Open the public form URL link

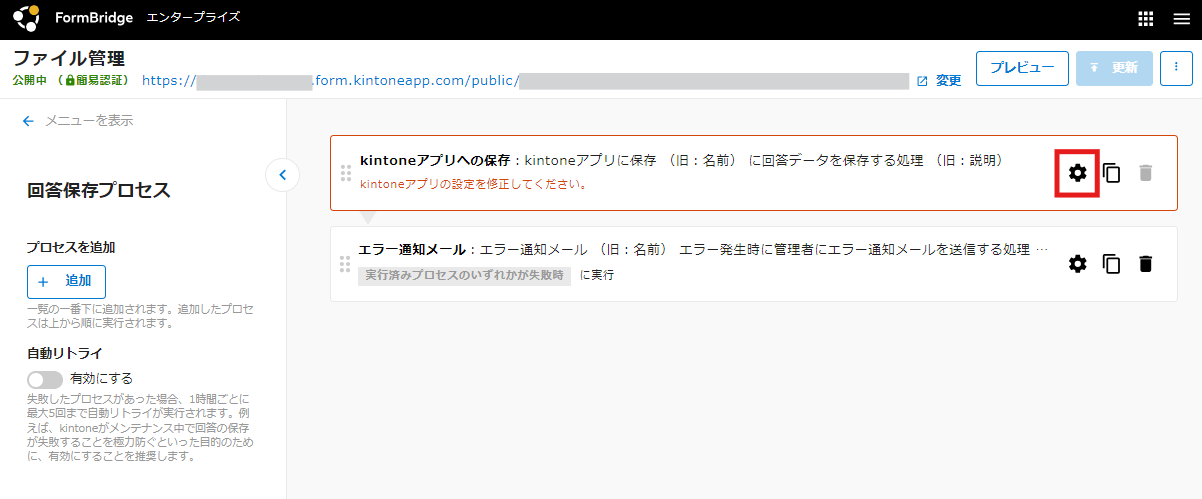[x=525, y=80]
